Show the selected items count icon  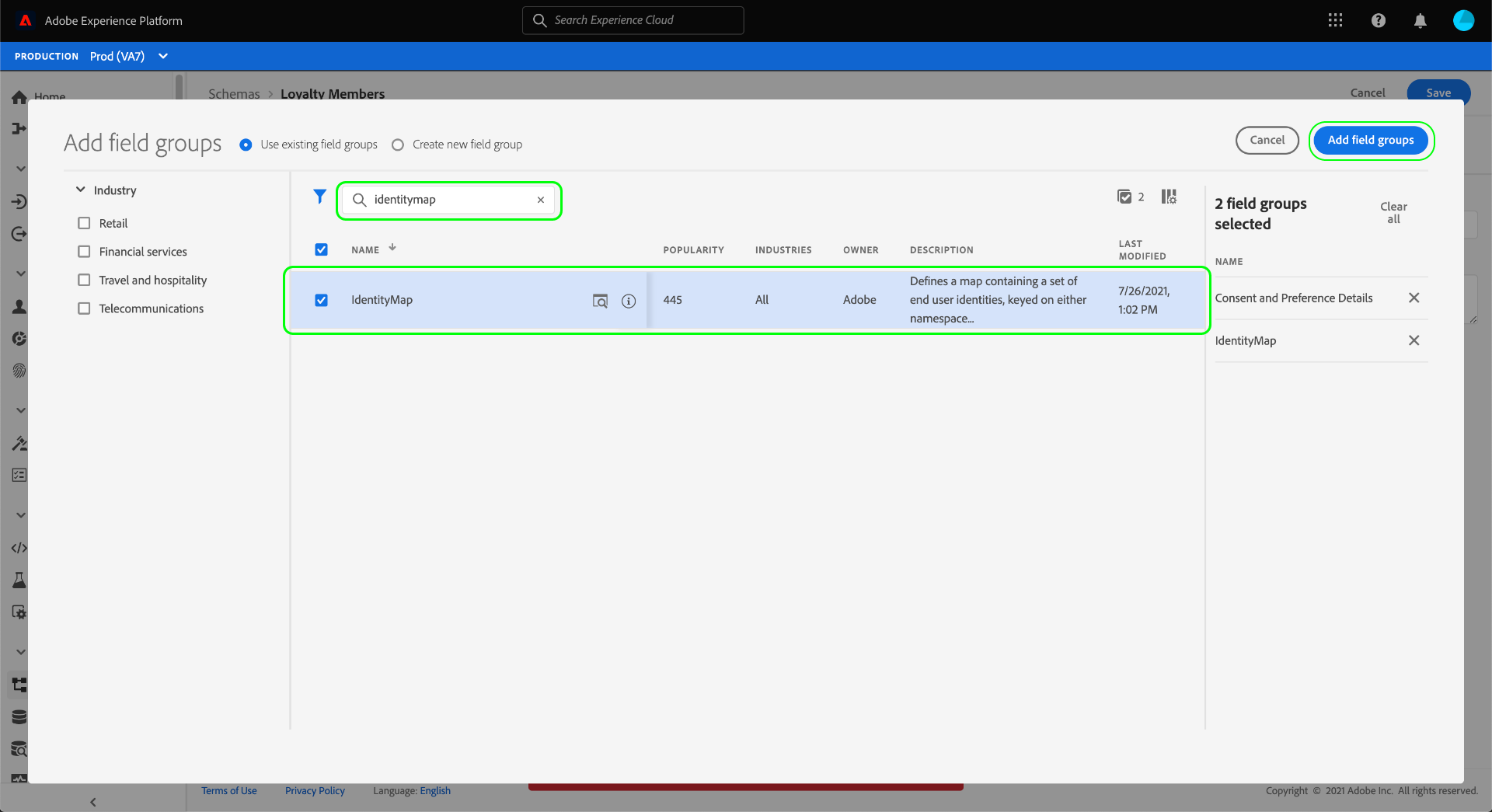click(1124, 197)
